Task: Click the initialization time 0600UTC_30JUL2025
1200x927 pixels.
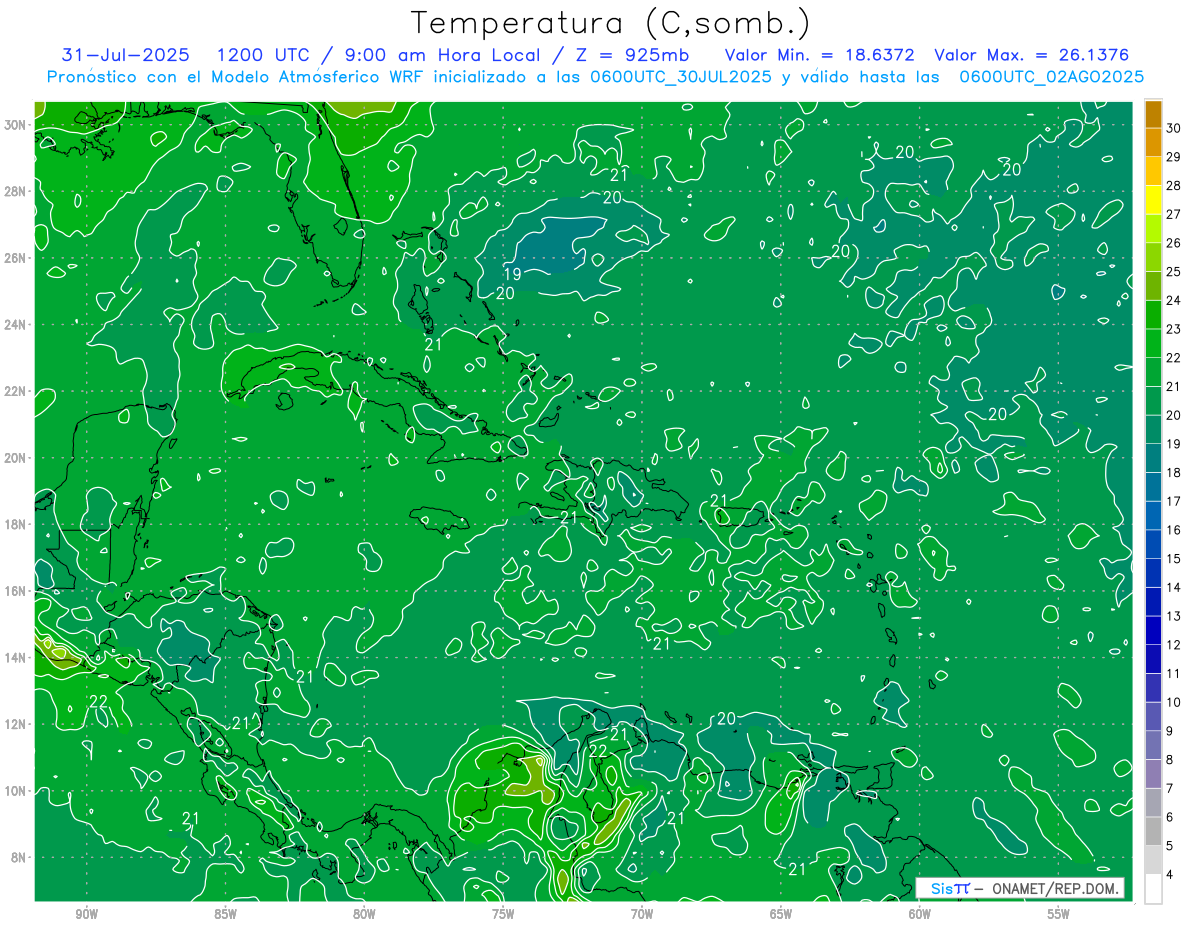Action: [681, 77]
